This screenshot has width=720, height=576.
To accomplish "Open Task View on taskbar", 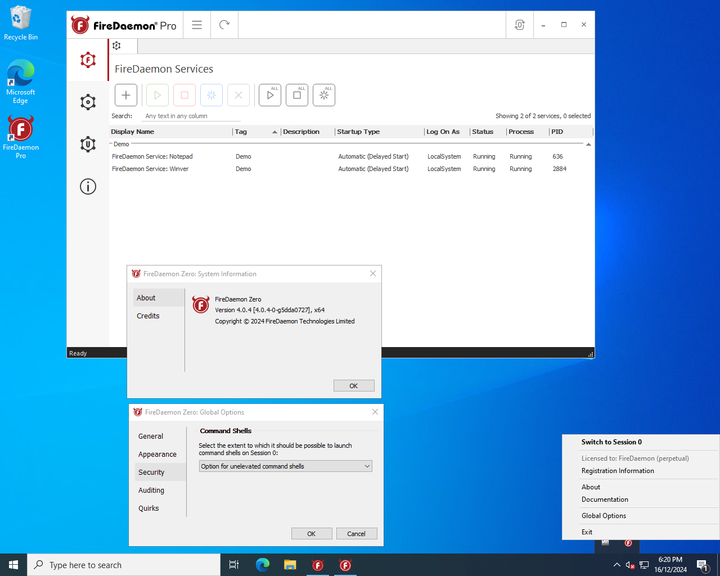I will [x=234, y=565].
